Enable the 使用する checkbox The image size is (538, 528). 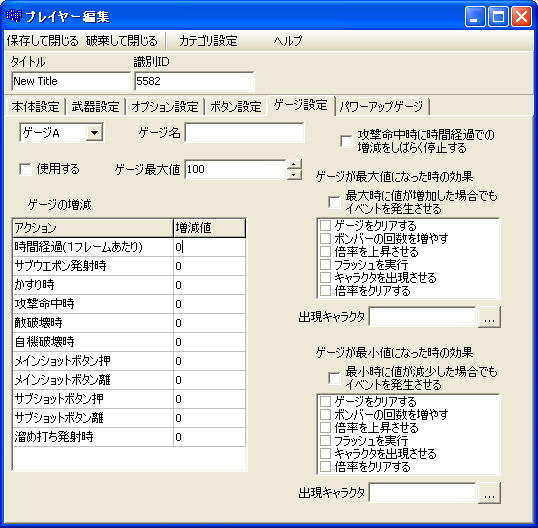25,169
